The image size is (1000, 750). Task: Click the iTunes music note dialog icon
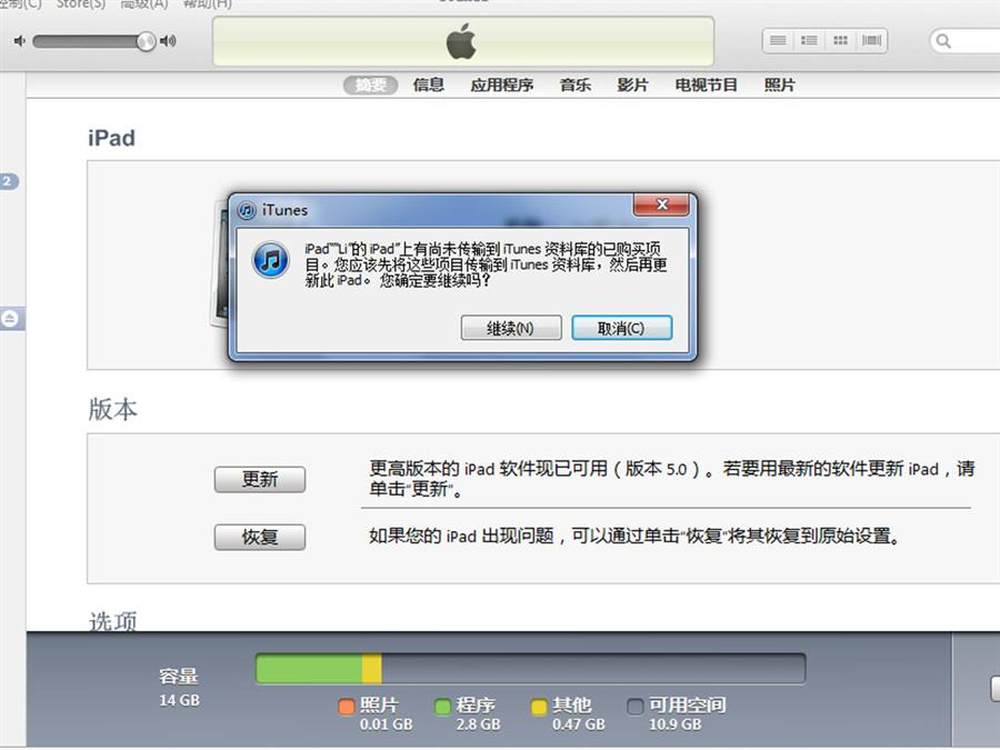(x=270, y=260)
